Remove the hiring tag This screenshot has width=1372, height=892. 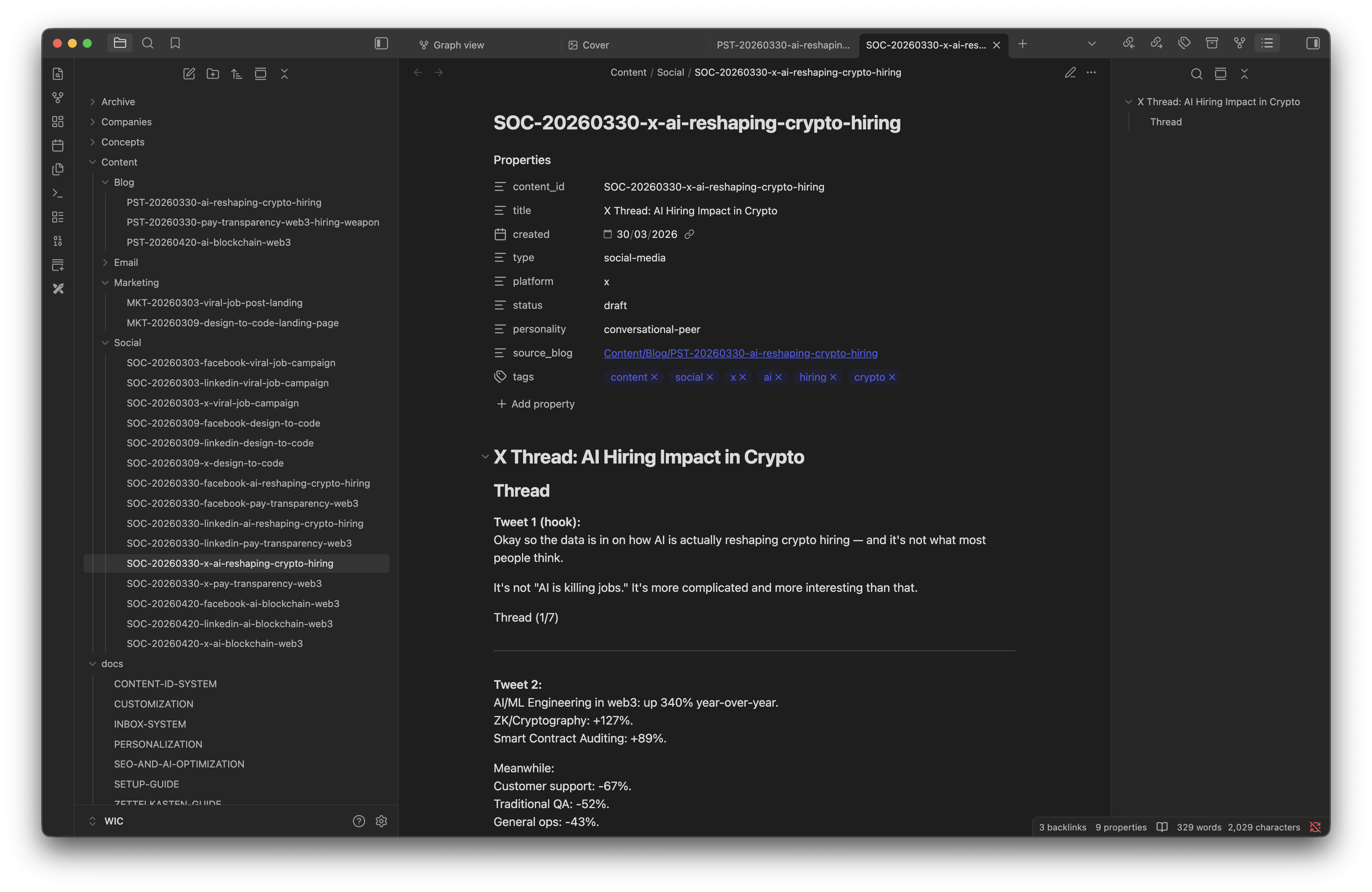[833, 377]
